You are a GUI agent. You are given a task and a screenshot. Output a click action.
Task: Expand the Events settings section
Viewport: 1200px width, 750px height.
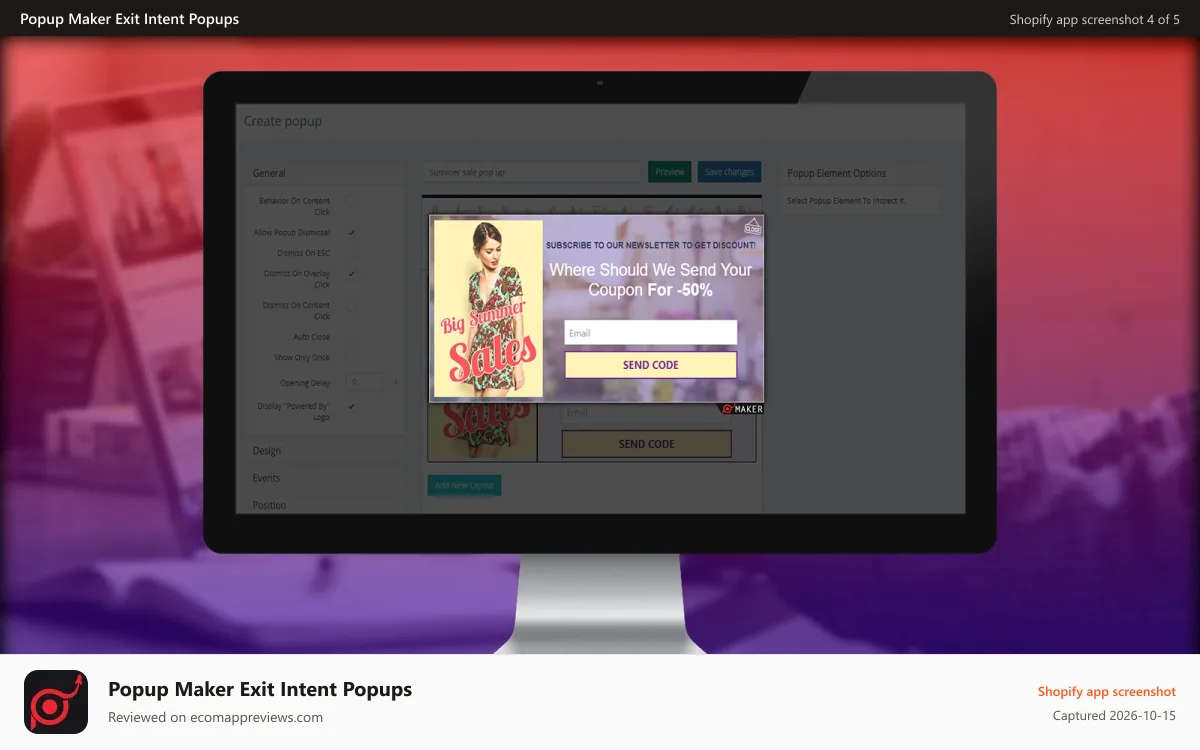[x=326, y=478]
